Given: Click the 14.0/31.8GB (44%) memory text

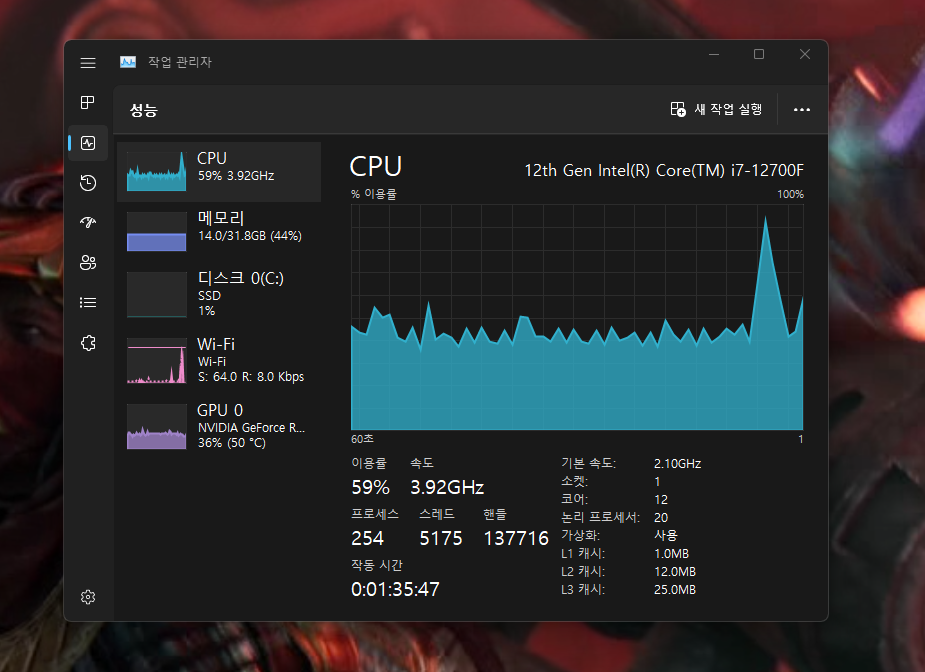Looking at the screenshot, I should [x=250, y=236].
